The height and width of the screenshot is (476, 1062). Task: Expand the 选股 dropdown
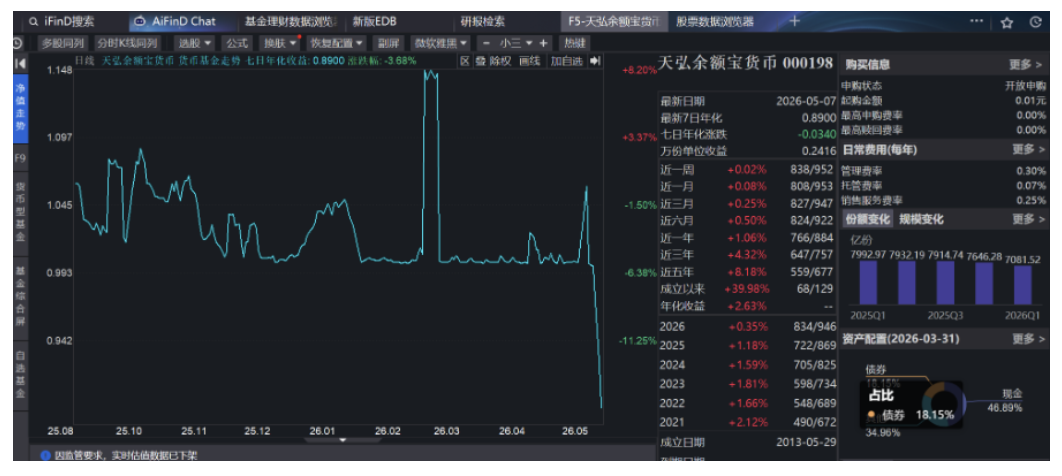pos(194,43)
